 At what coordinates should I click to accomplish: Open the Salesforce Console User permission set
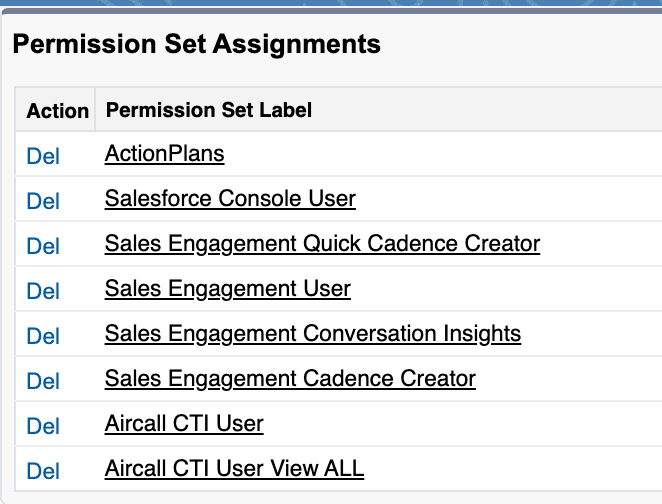230,199
